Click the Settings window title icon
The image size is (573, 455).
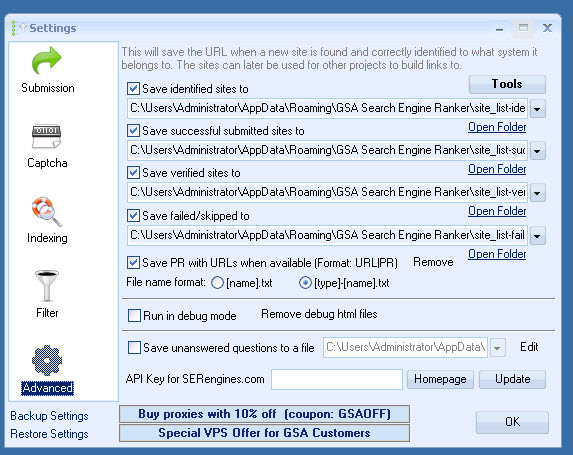point(18,28)
